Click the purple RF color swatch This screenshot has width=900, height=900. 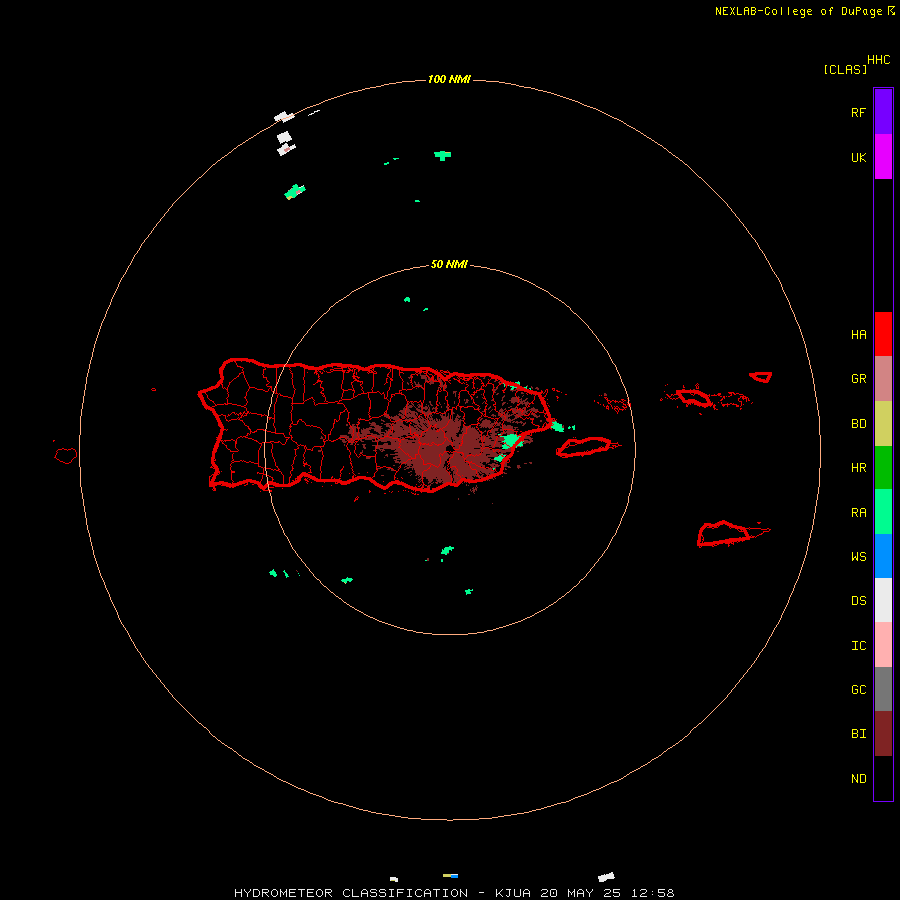tap(883, 112)
